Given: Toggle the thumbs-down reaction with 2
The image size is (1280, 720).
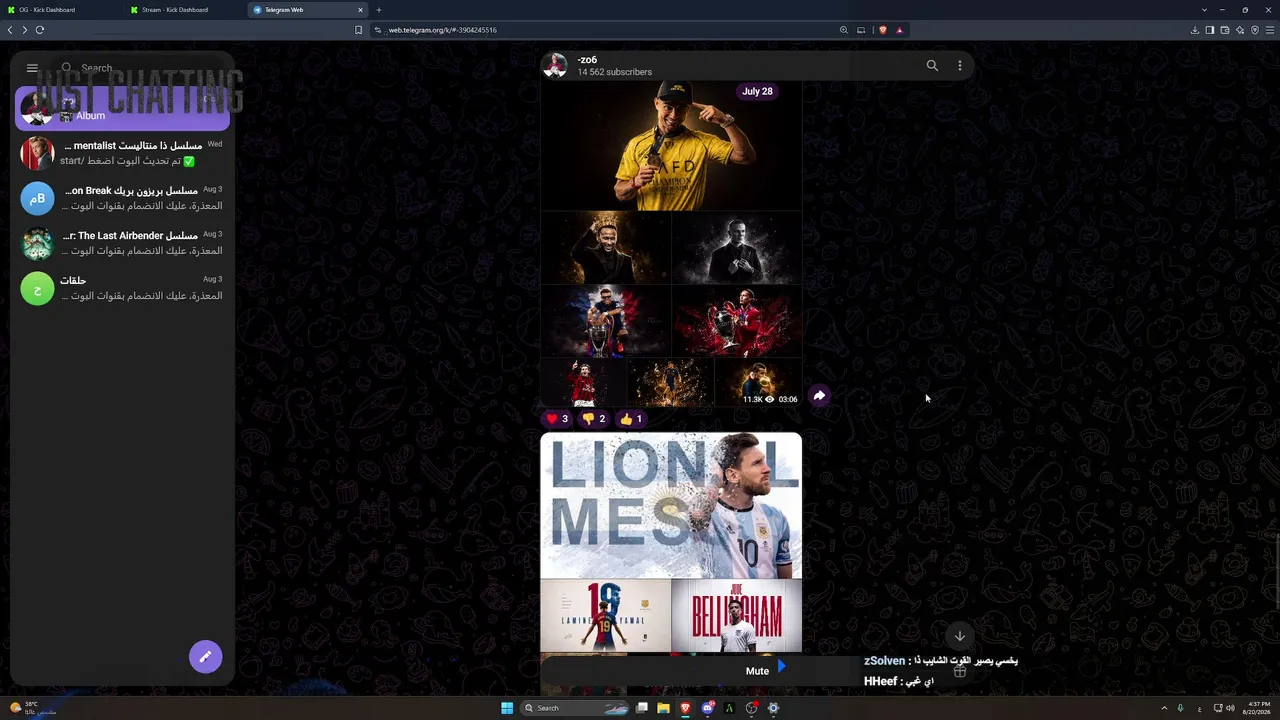Looking at the screenshot, I should click(x=594, y=419).
